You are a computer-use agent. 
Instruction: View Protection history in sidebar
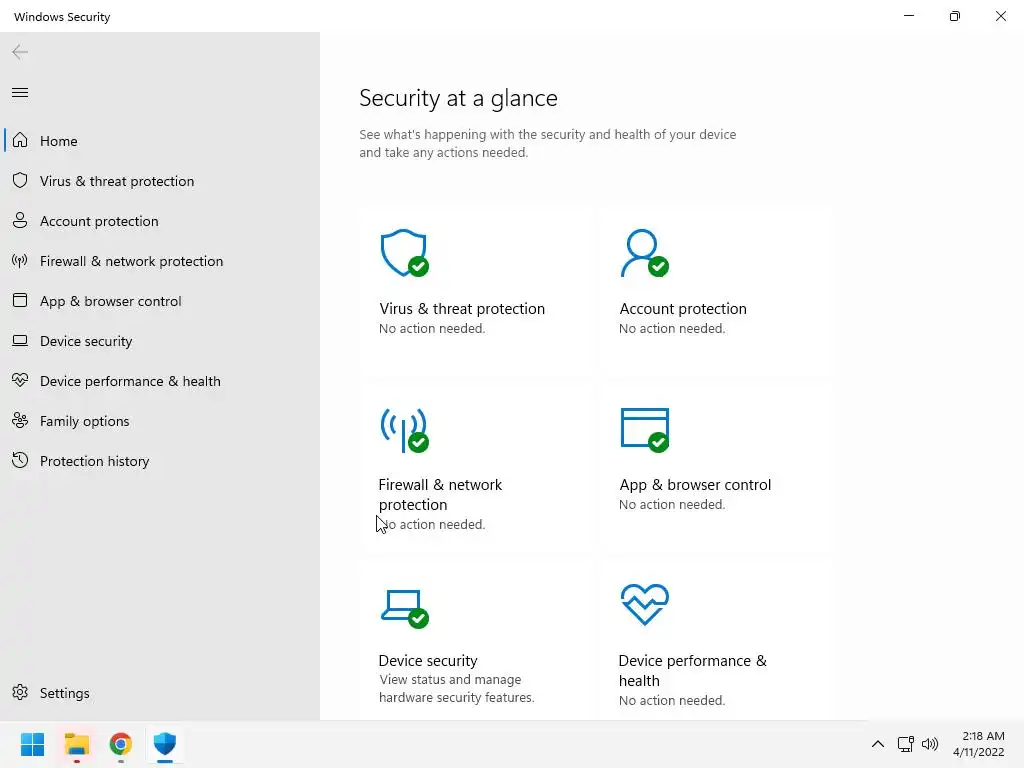click(x=160, y=460)
